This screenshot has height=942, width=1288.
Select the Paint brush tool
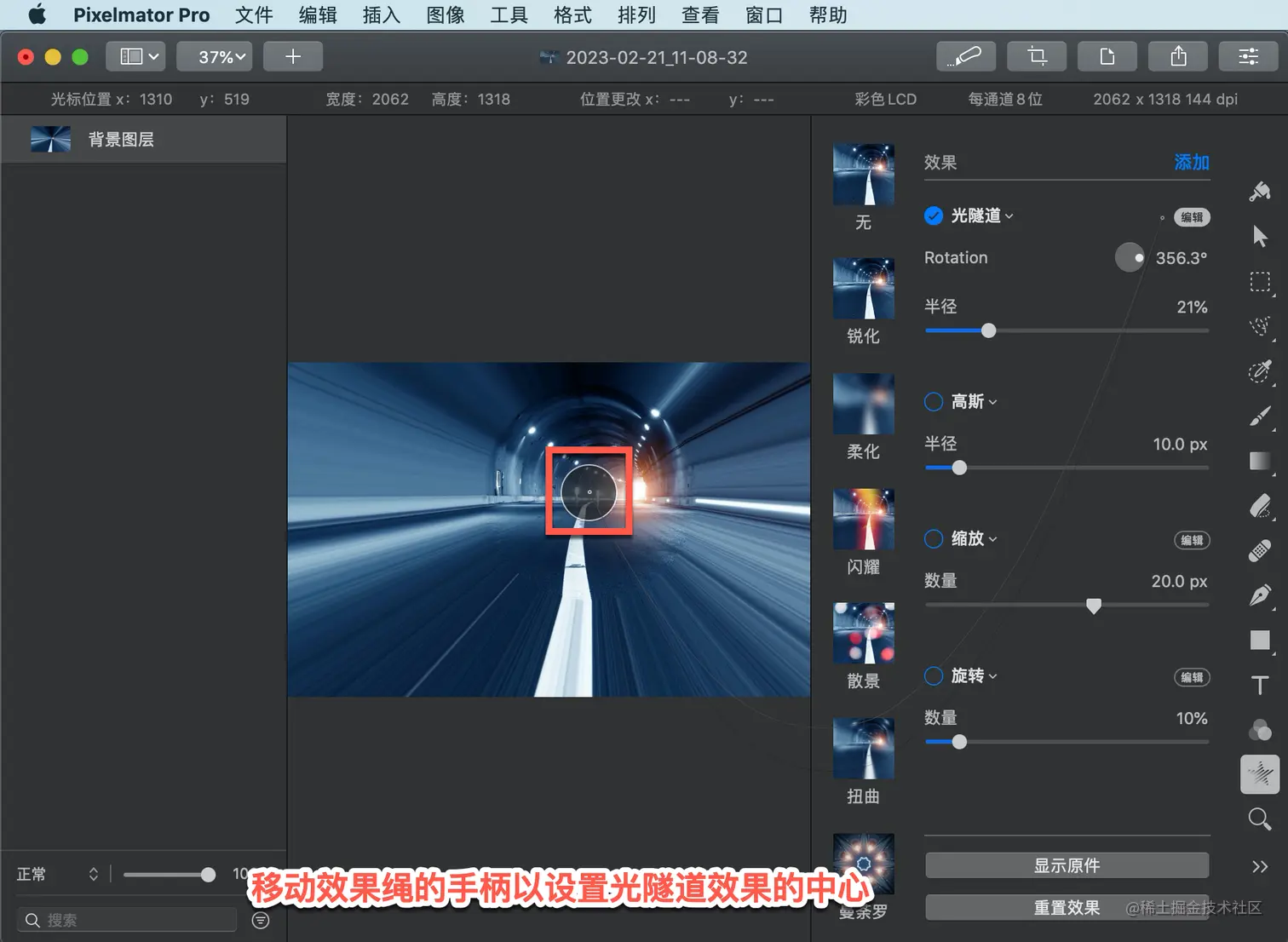click(x=1260, y=416)
